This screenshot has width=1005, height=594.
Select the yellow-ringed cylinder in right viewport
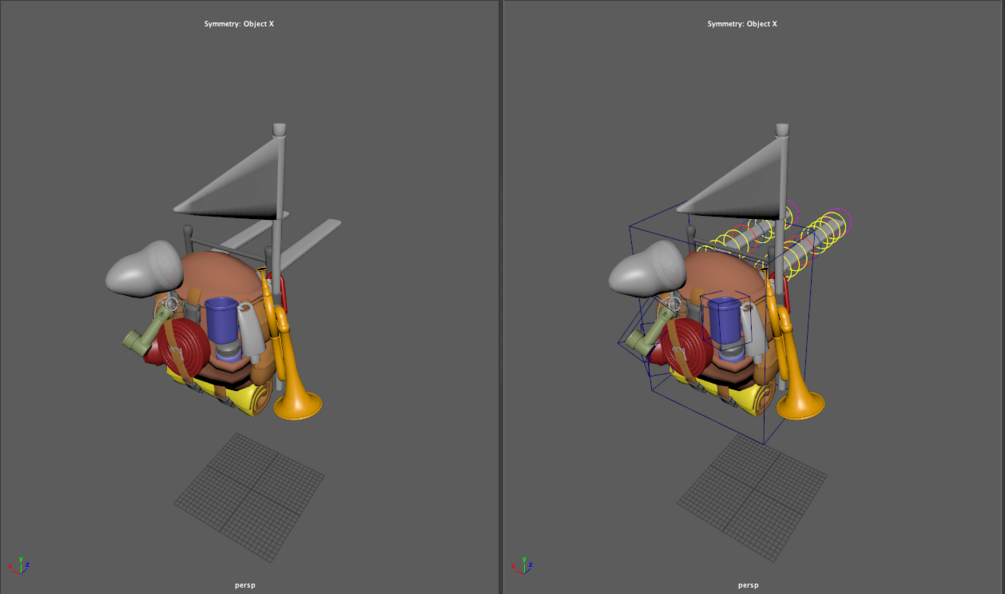tap(814, 247)
